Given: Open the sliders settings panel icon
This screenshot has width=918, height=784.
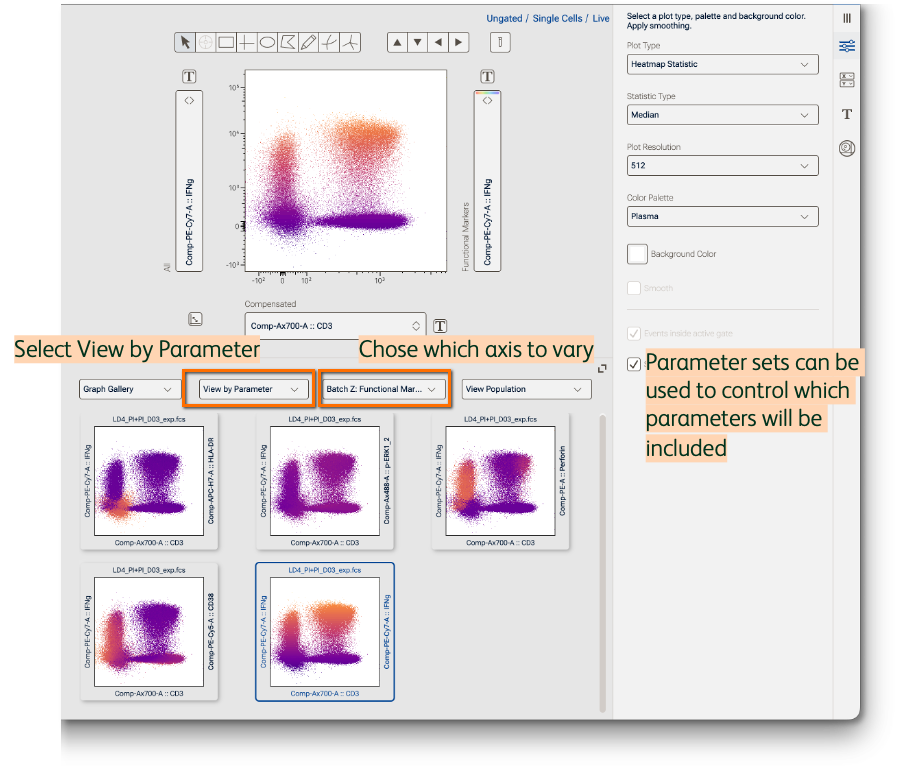Looking at the screenshot, I should coord(847,46).
